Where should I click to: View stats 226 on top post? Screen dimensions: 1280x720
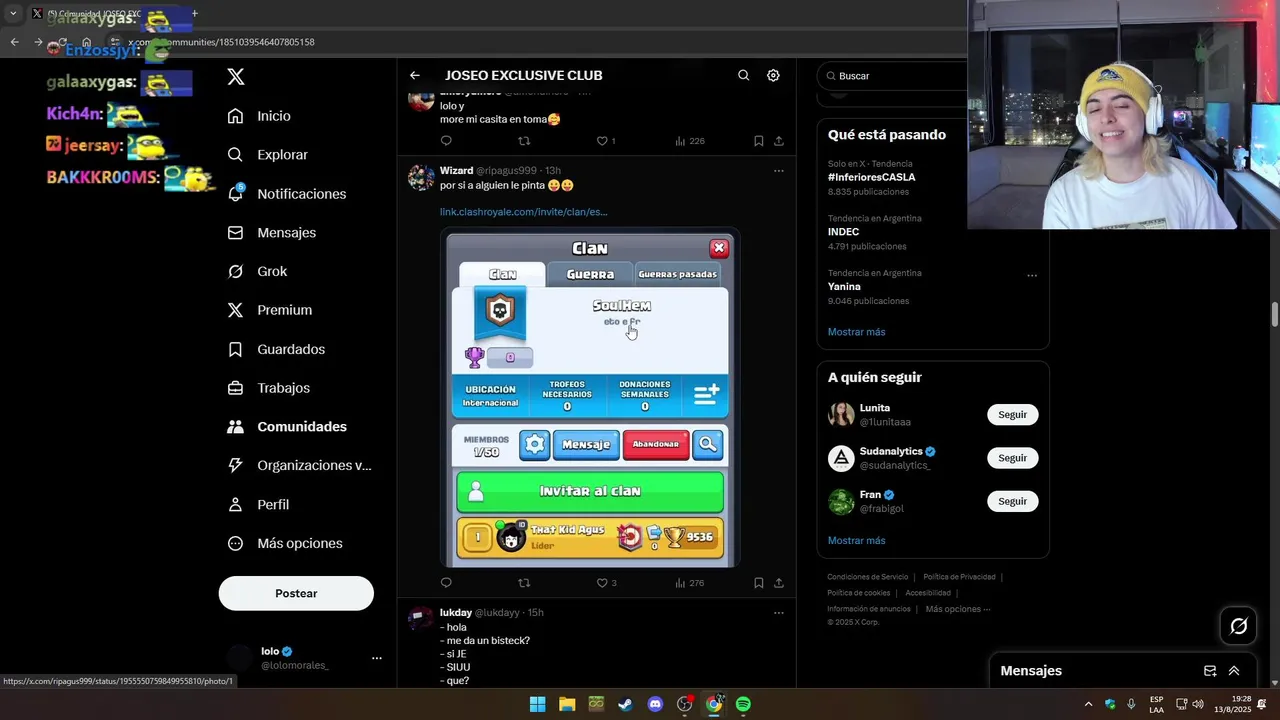pyautogui.click(x=689, y=141)
